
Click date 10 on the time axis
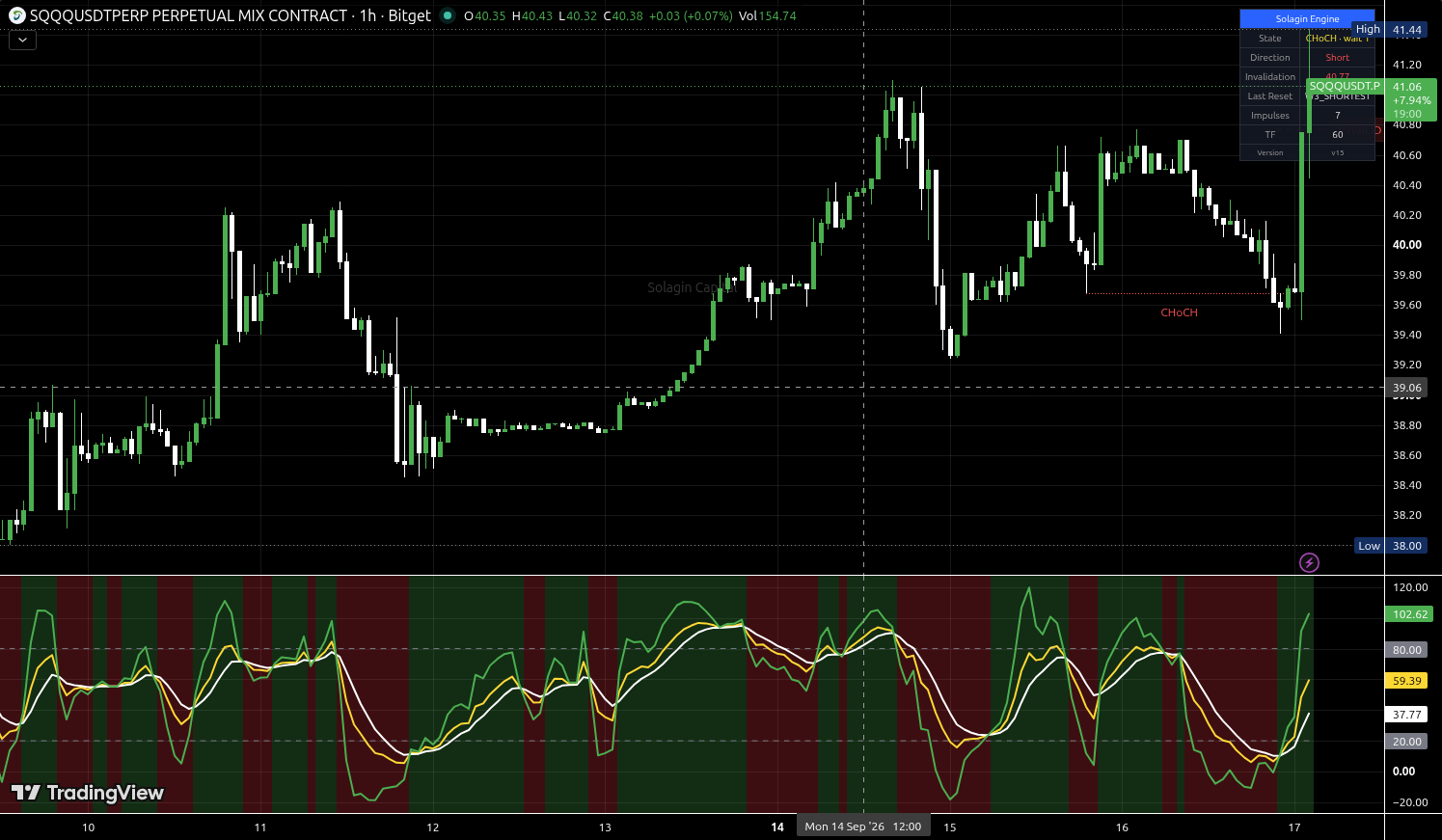point(89,827)
